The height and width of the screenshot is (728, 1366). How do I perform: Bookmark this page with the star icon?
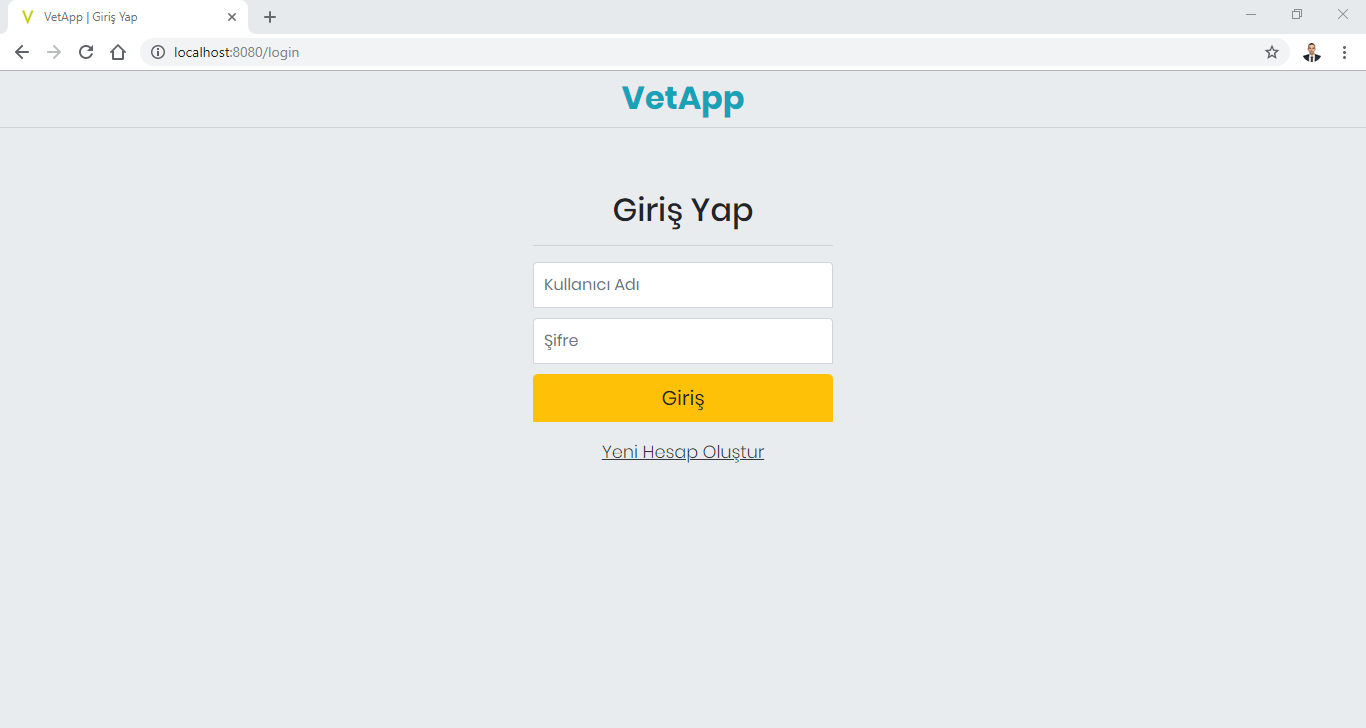1272,52
